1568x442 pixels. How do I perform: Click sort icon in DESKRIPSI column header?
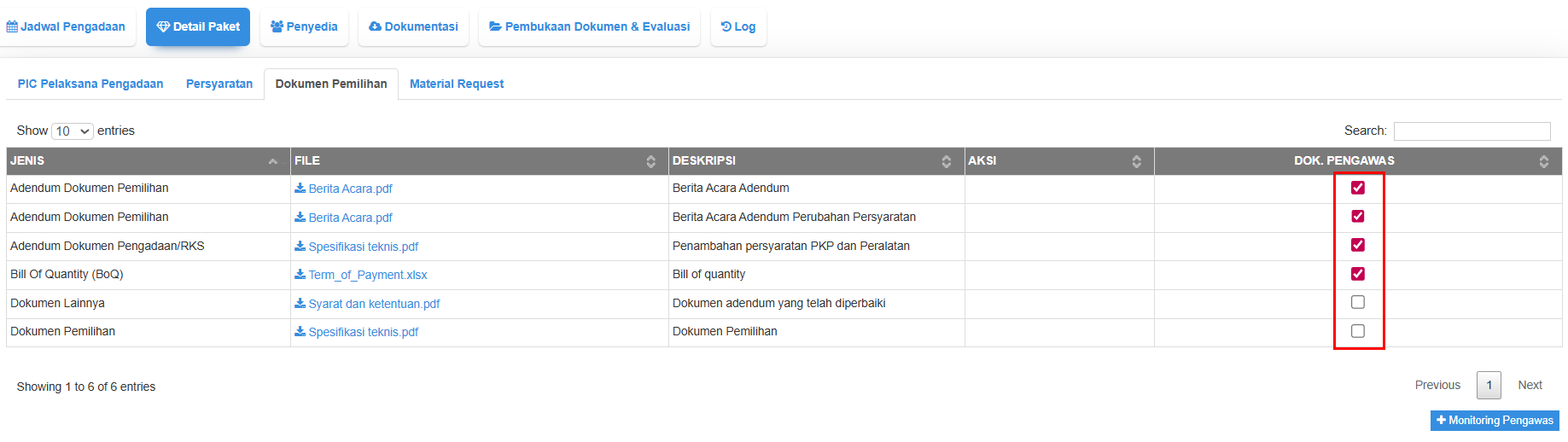tap(947, 161)
